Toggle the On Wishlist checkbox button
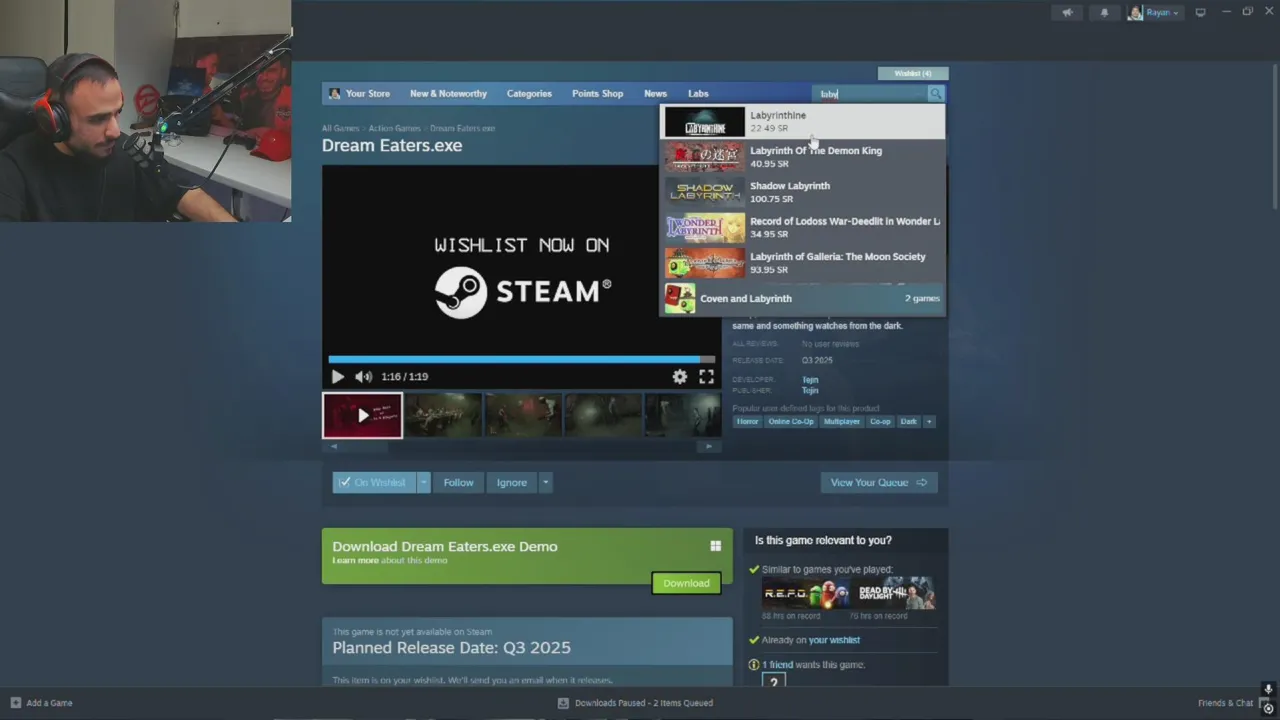The image size is (1280, 720). (x=373, y=482)
